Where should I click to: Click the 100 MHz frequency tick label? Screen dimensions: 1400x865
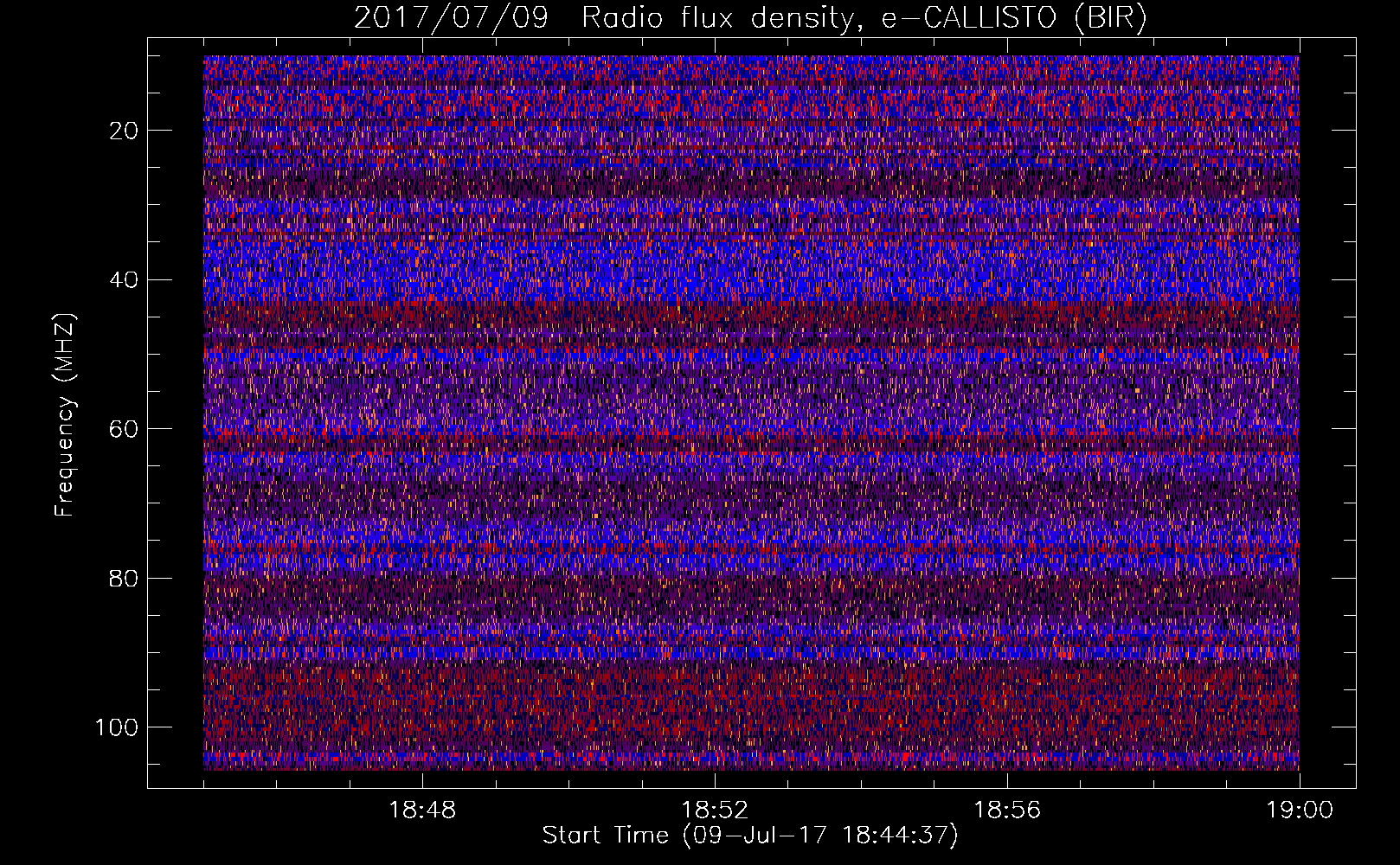tap(118, 727)
